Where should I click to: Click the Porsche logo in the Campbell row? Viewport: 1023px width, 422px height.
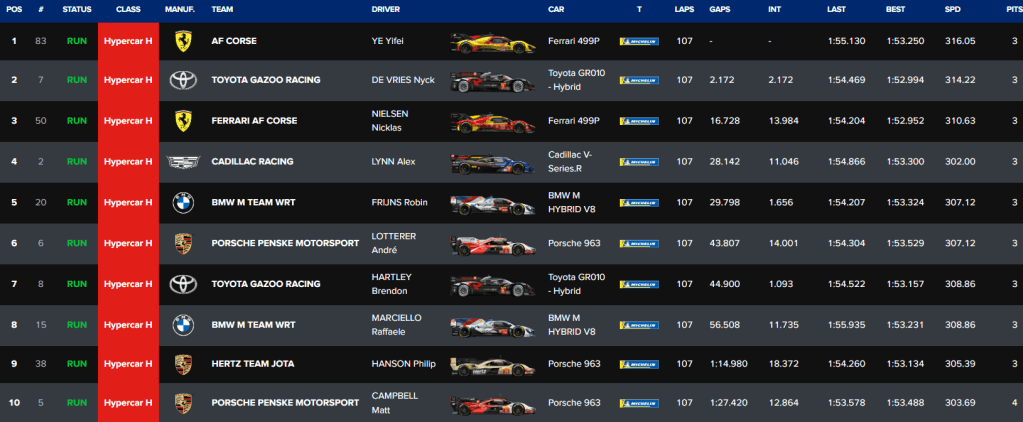(x=183, y=403)
